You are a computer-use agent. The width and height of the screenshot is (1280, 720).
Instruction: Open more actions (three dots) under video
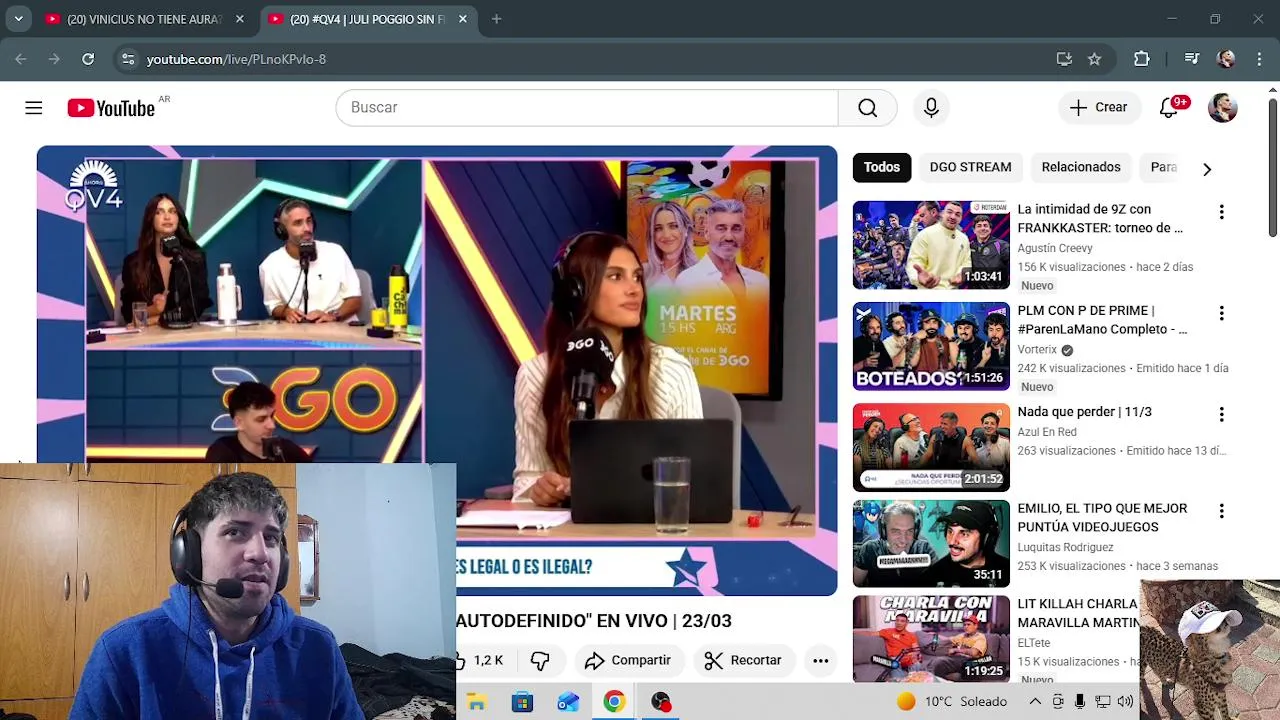[x=820, y=660]
